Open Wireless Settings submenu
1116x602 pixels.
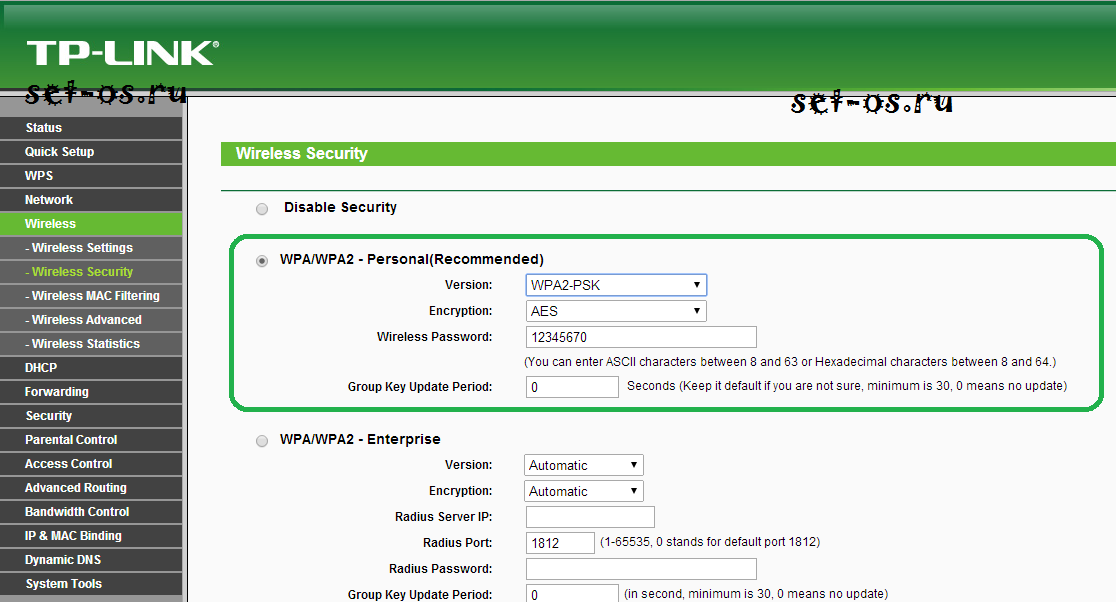[91, 248]
